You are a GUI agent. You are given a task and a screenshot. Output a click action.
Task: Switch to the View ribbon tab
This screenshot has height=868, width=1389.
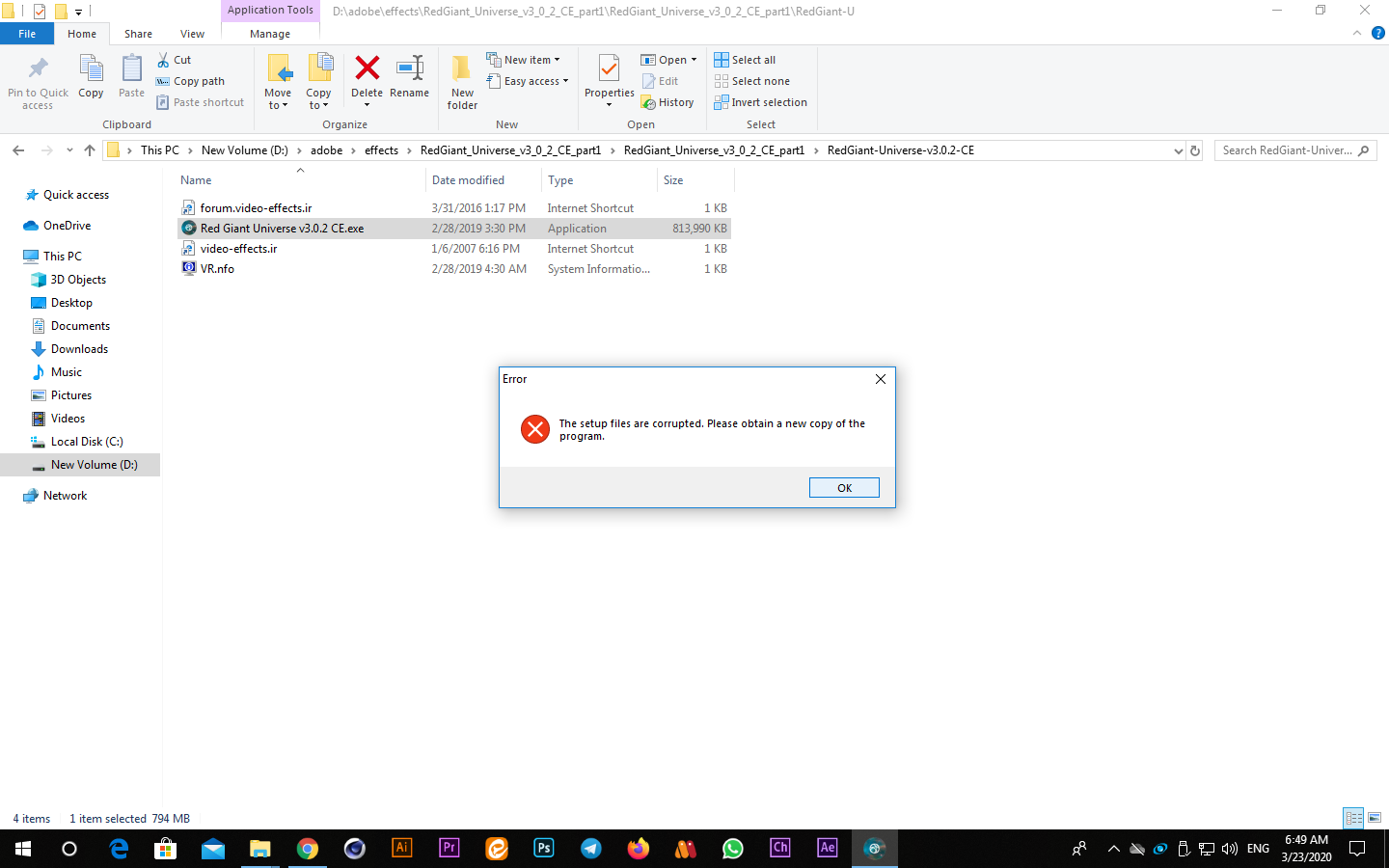pos(192,34)
